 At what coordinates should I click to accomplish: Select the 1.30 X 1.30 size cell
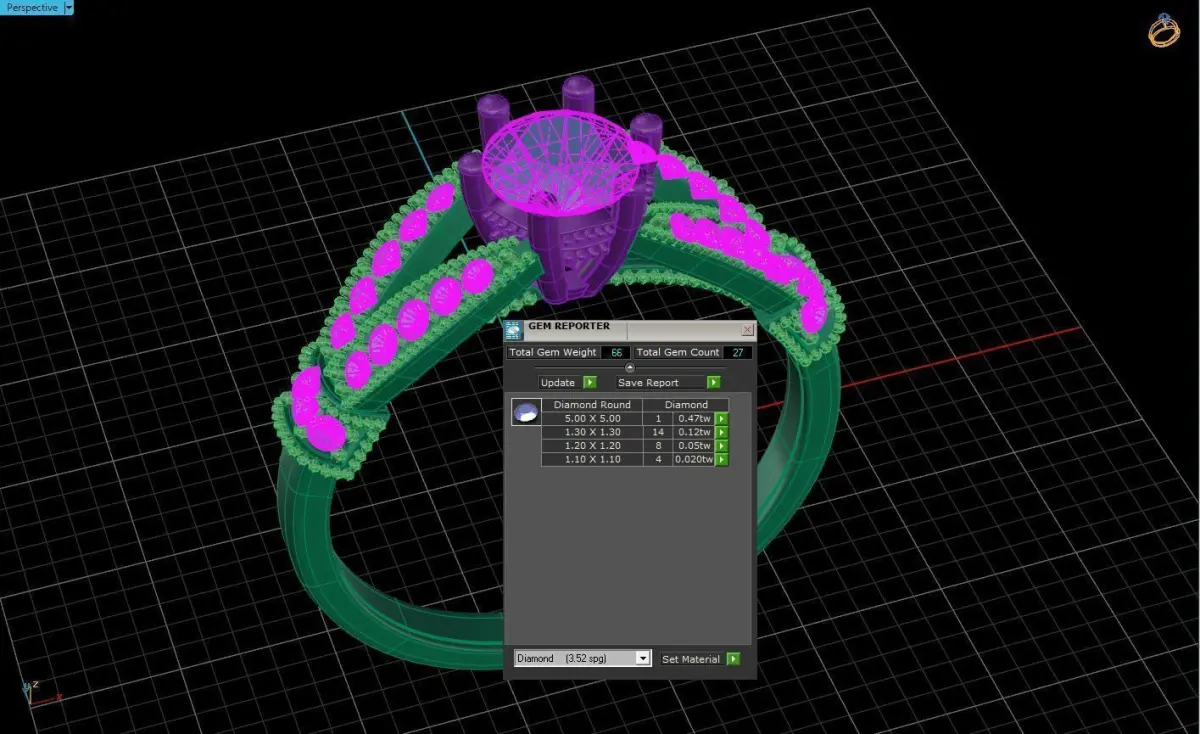592,432
